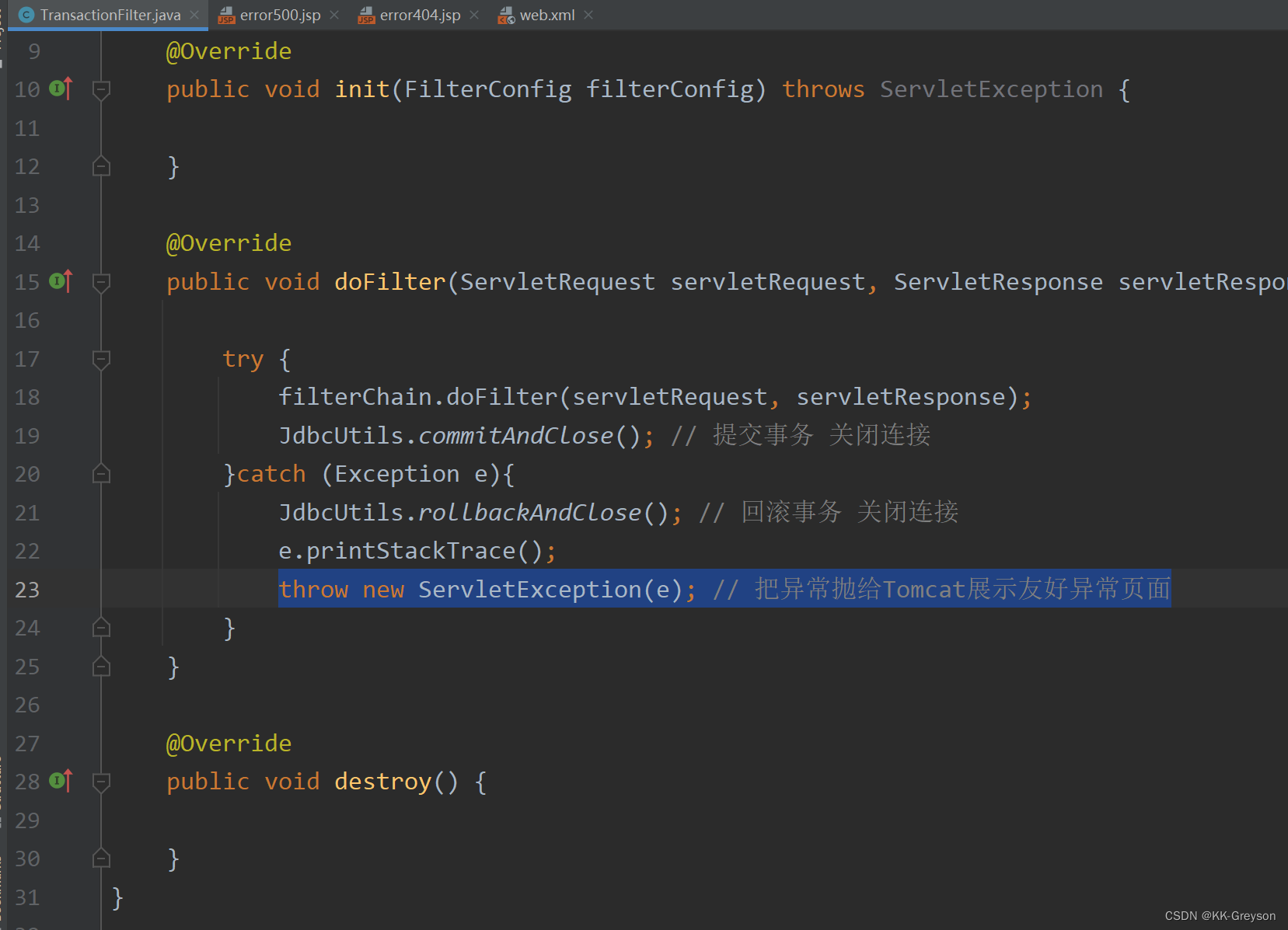
Task: Collapse the destroy method fold at line 28
Action: [101, 782]
